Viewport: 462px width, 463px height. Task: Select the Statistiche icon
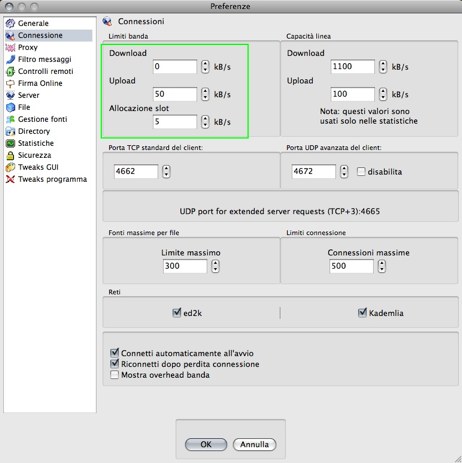point(10,143)
